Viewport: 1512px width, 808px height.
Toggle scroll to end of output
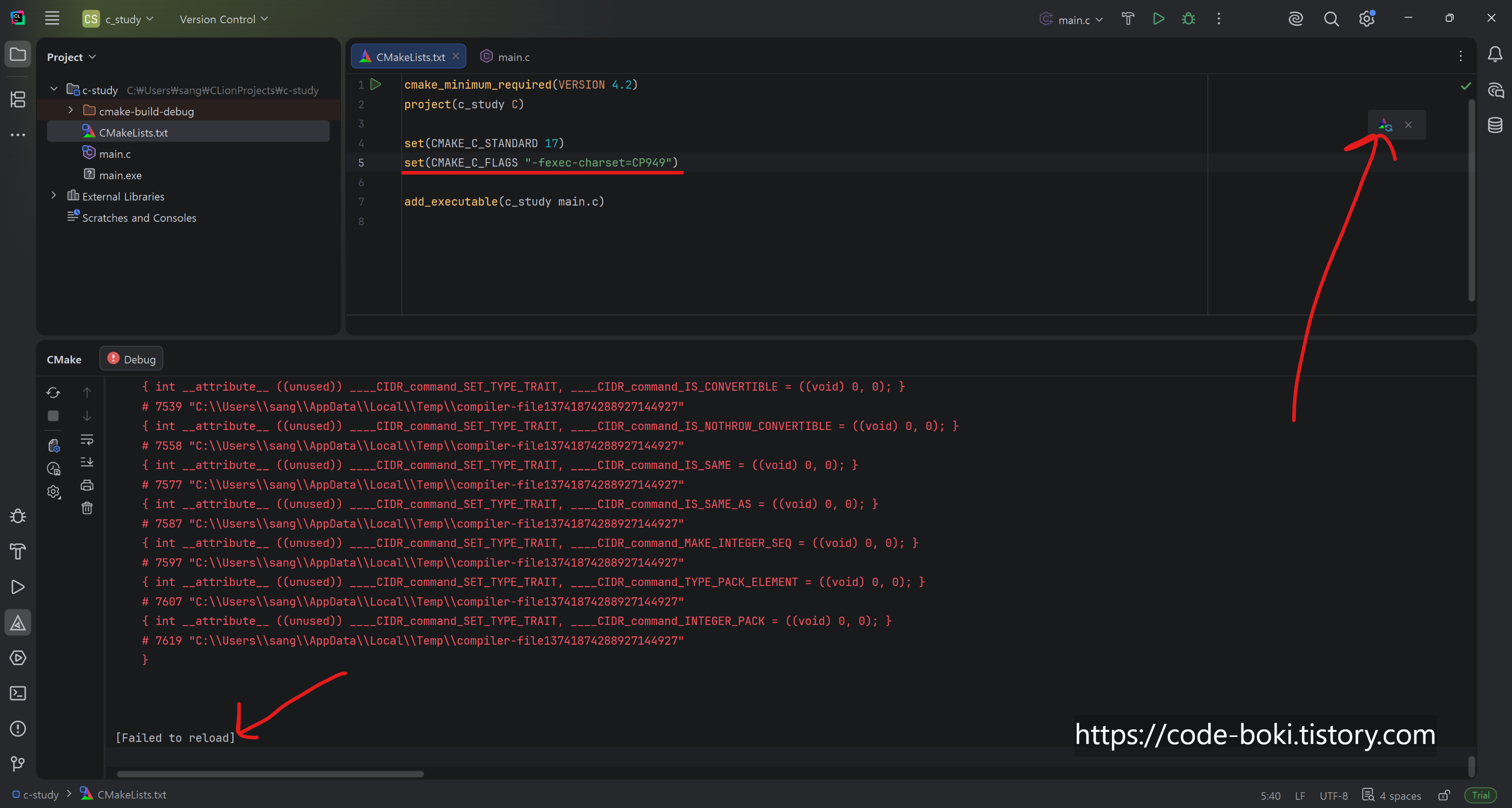87,462
